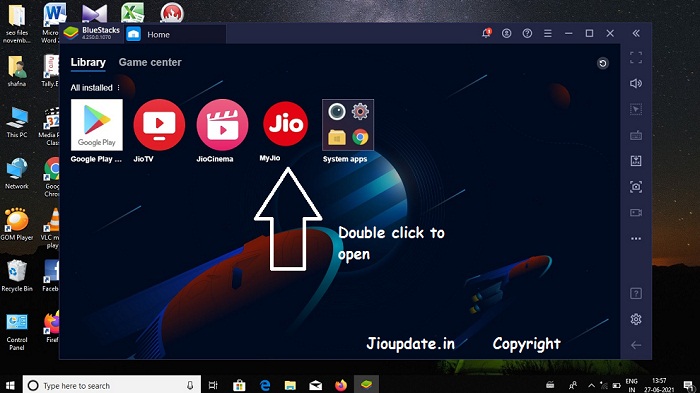Click the refresh icon in Library
The height and width of the screenshot is (393, 700).
(603, 63)
